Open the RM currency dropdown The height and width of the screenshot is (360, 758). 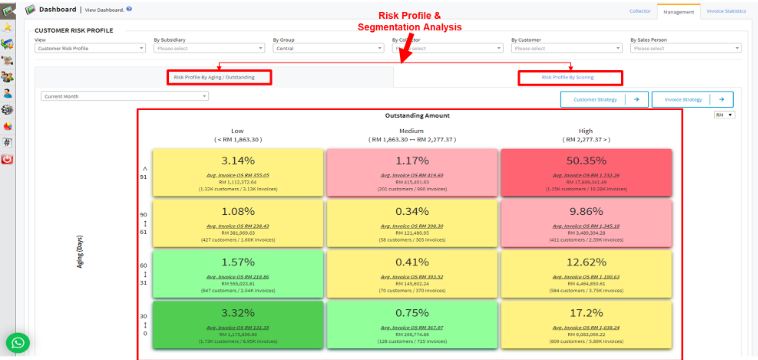725,115
